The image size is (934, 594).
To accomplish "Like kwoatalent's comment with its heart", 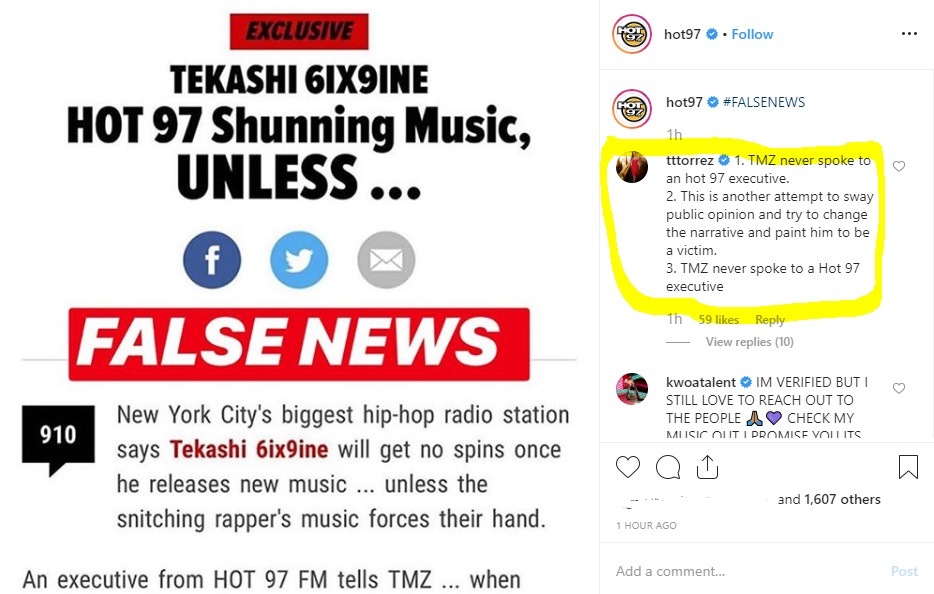I will click(x=899, y=388).
